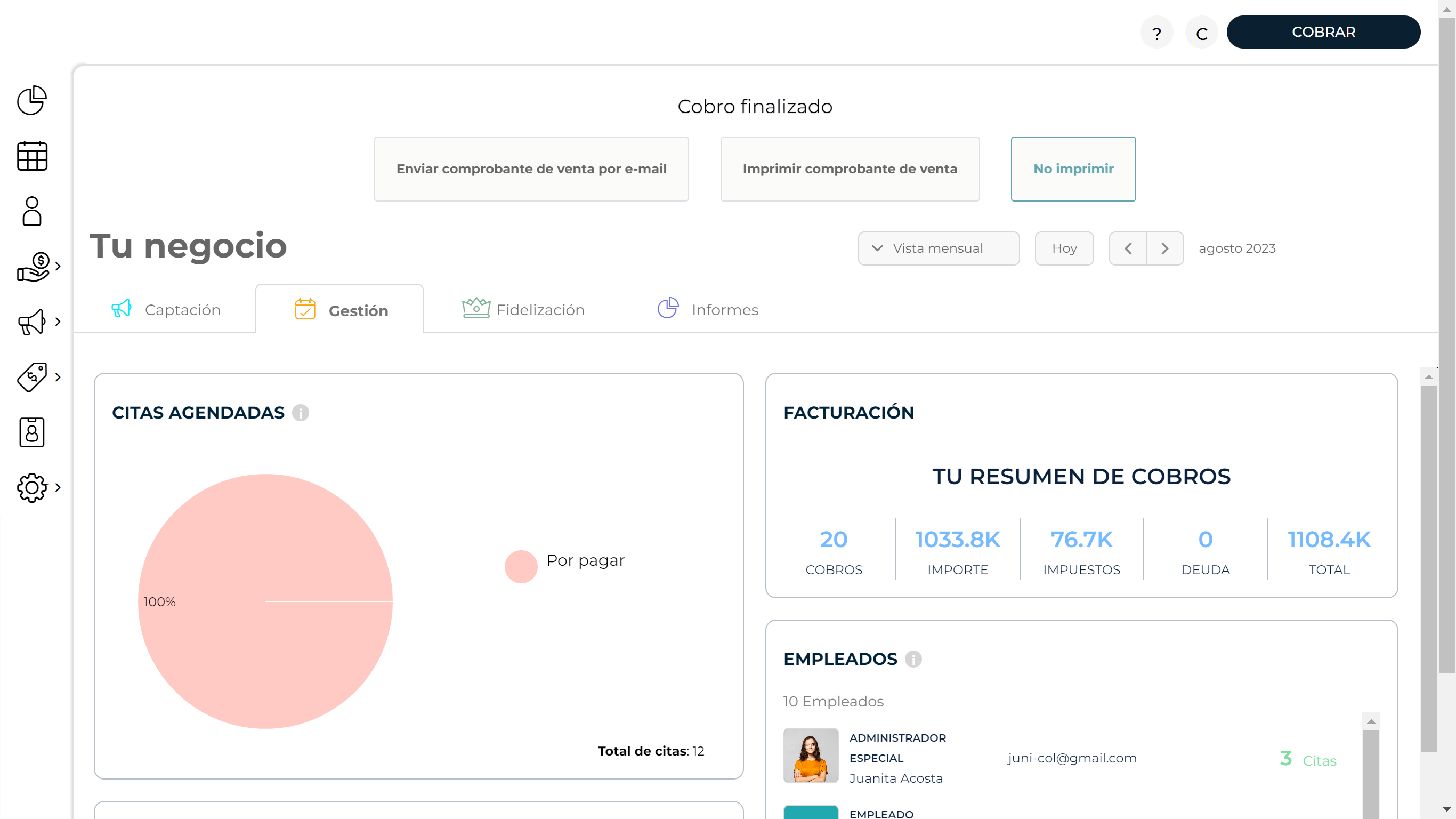The height and width of the screenshot is (819, 1456).
Task: Click the Por pagar legend swatch
Action: 521,567
